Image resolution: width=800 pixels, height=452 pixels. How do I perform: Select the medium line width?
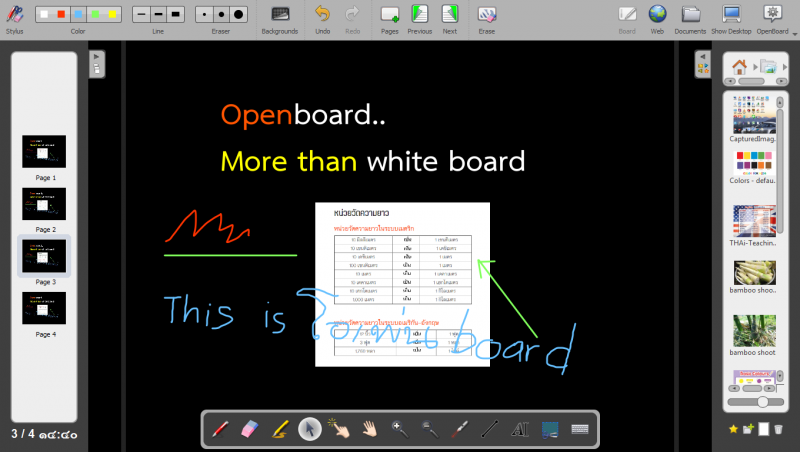[159, 14]
